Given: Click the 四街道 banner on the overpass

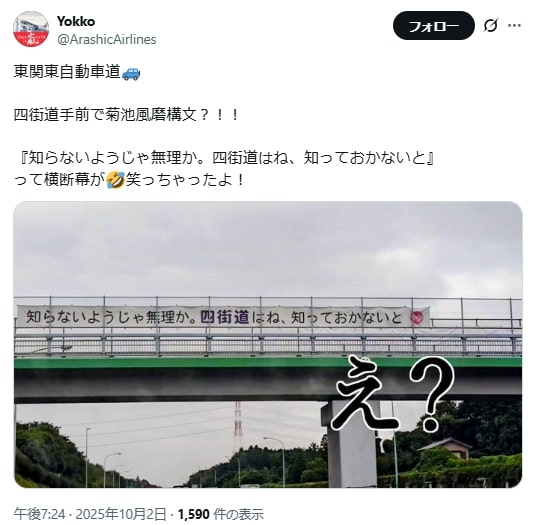Looking at the screenshot, I should 224,317.
